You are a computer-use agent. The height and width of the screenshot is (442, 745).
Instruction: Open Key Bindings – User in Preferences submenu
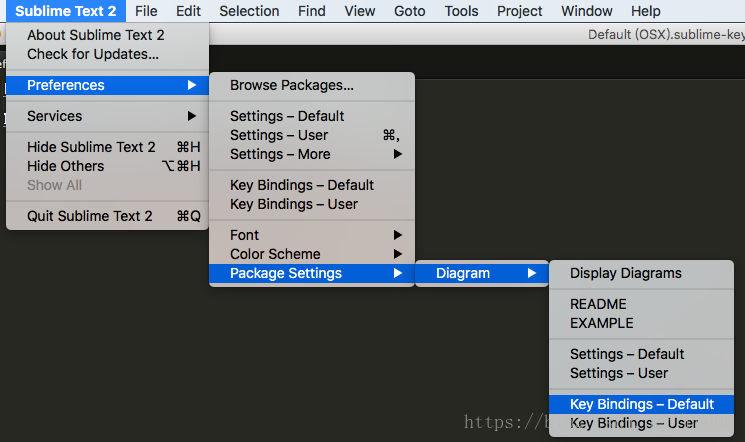click(x=312, y=204)
